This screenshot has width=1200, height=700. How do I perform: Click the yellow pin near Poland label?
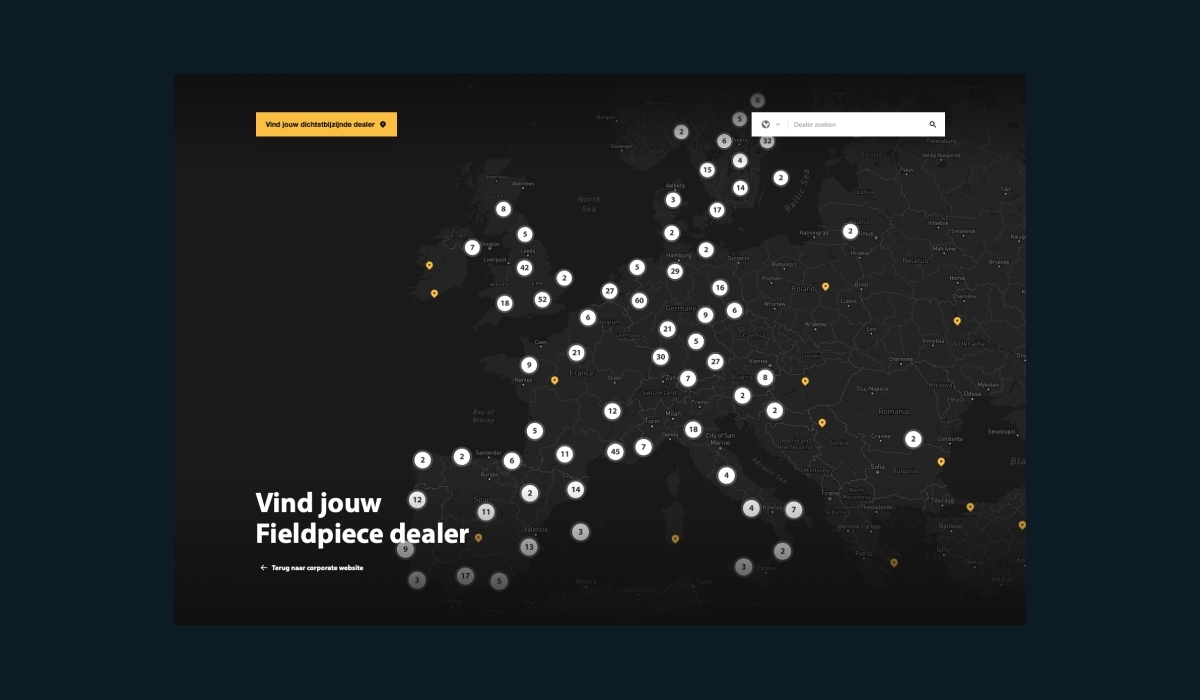tap(825, 287)
